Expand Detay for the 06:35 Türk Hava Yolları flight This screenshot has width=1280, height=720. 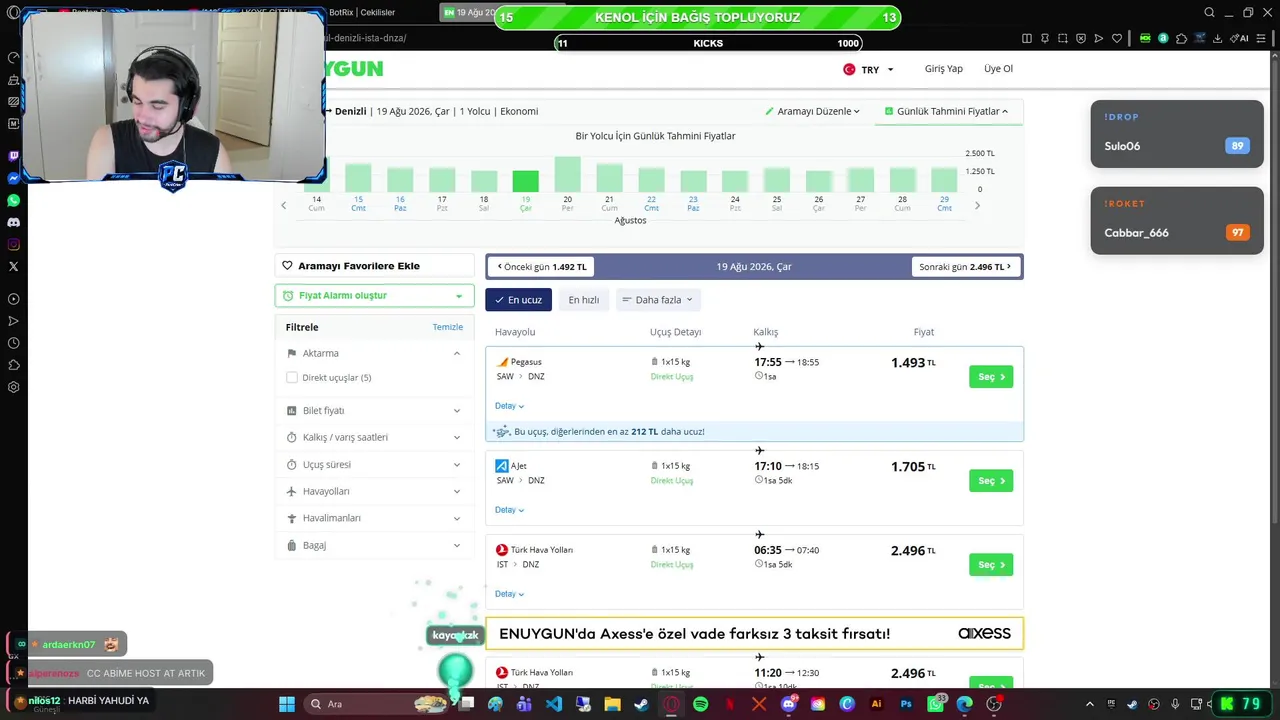coord(509,594)
